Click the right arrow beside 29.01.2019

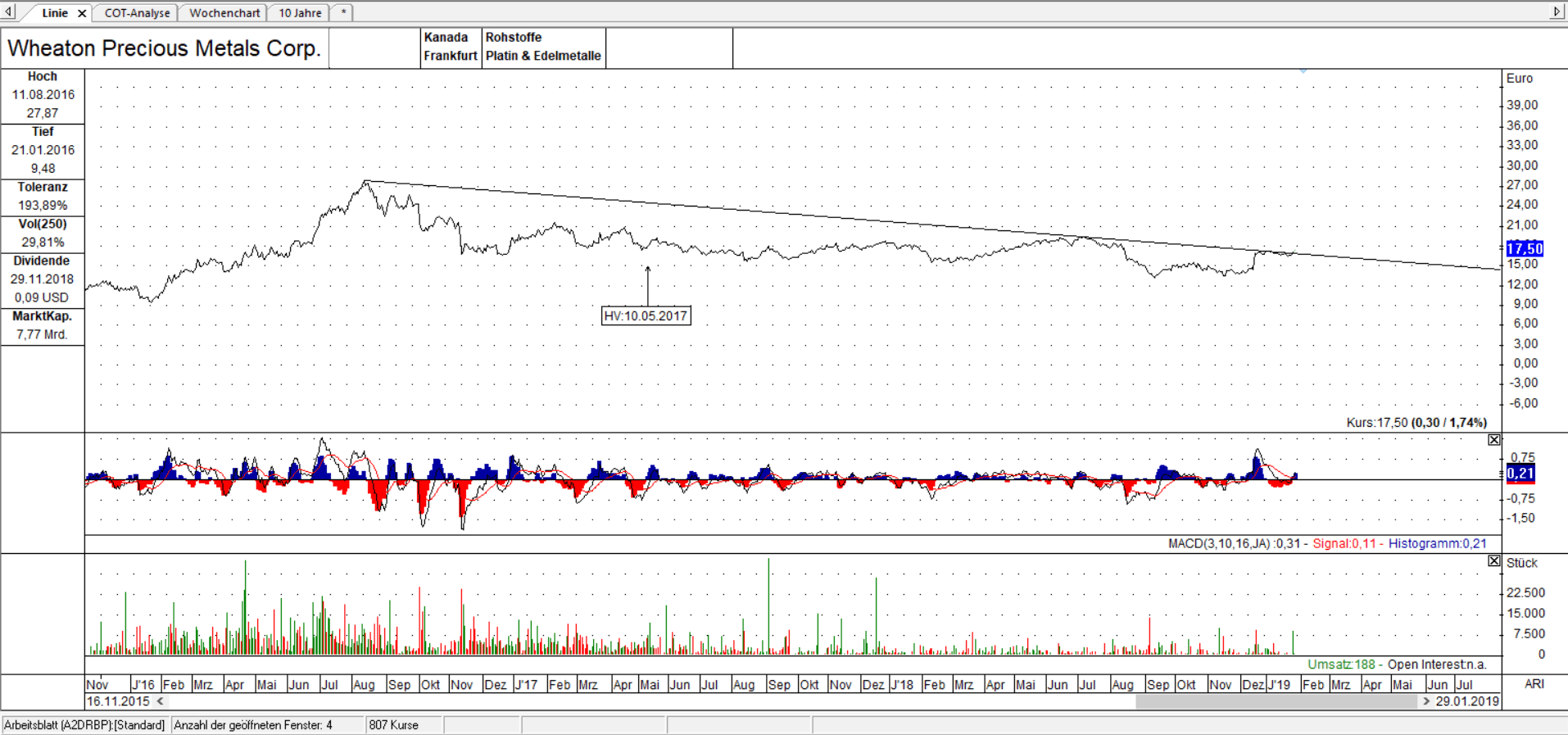[1426, 701]
